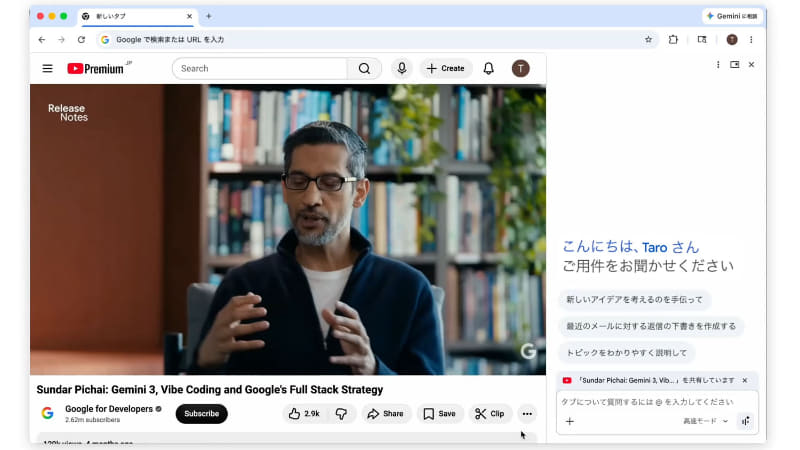Open YouTube notifications bell

coord(489,68)
